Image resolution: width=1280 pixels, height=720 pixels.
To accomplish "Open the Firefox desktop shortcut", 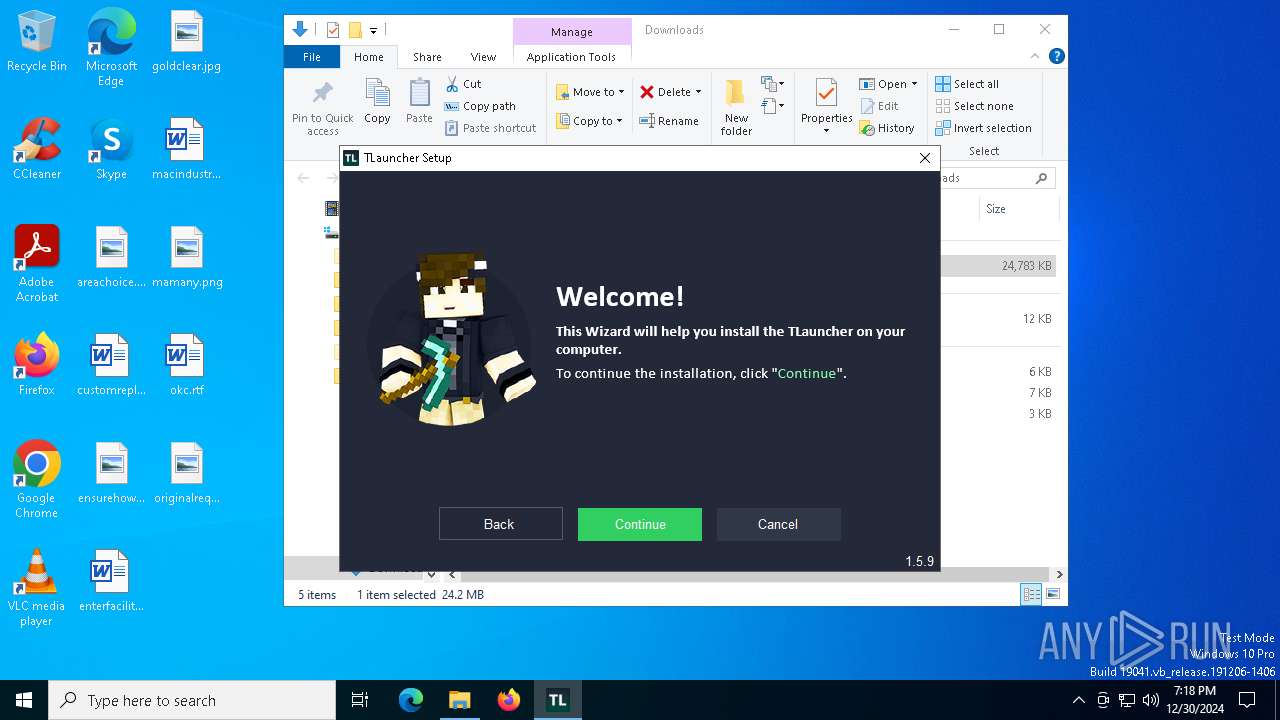I will coord(37,365).
